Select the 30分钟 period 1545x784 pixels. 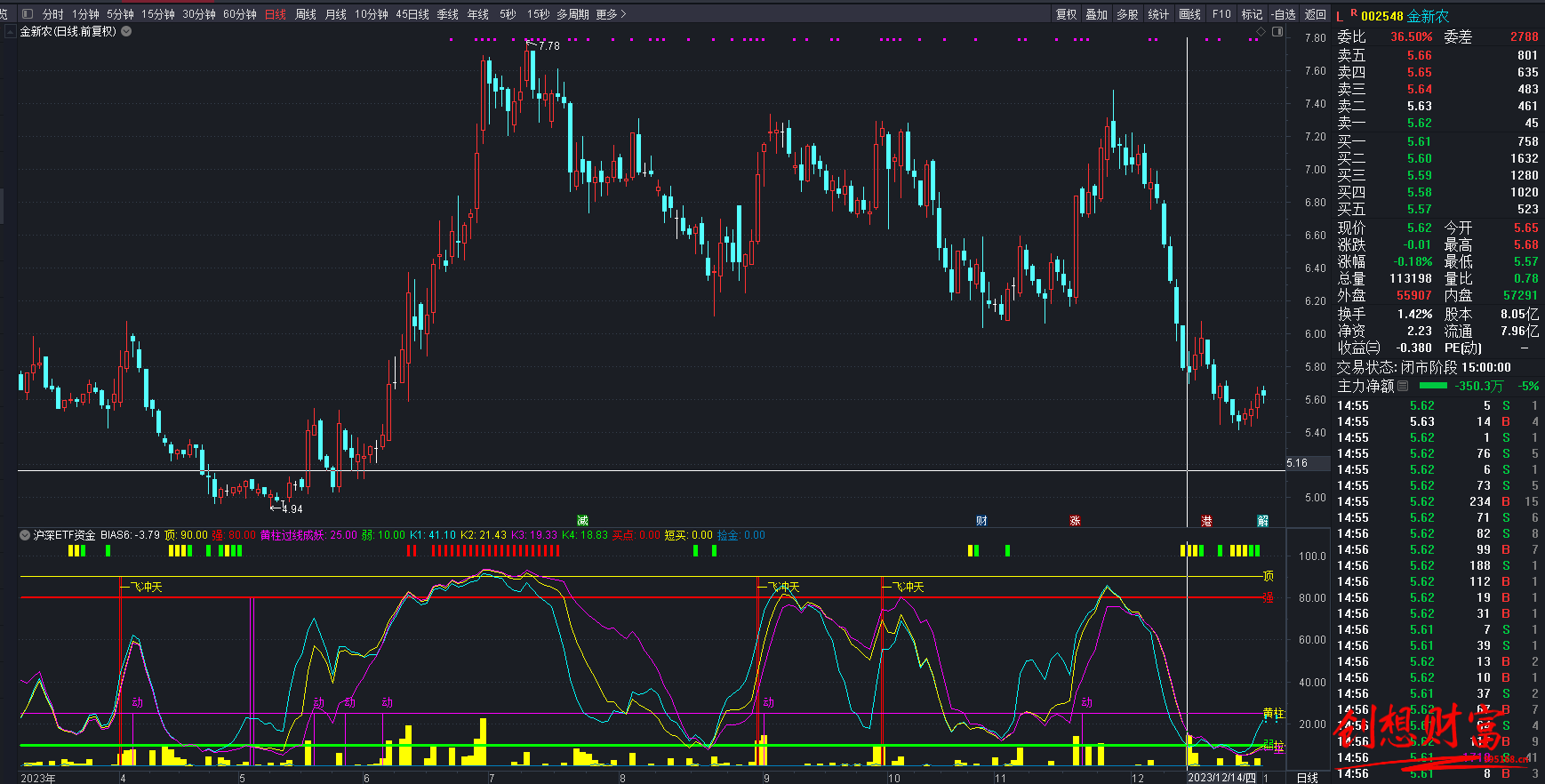(198, 14)
